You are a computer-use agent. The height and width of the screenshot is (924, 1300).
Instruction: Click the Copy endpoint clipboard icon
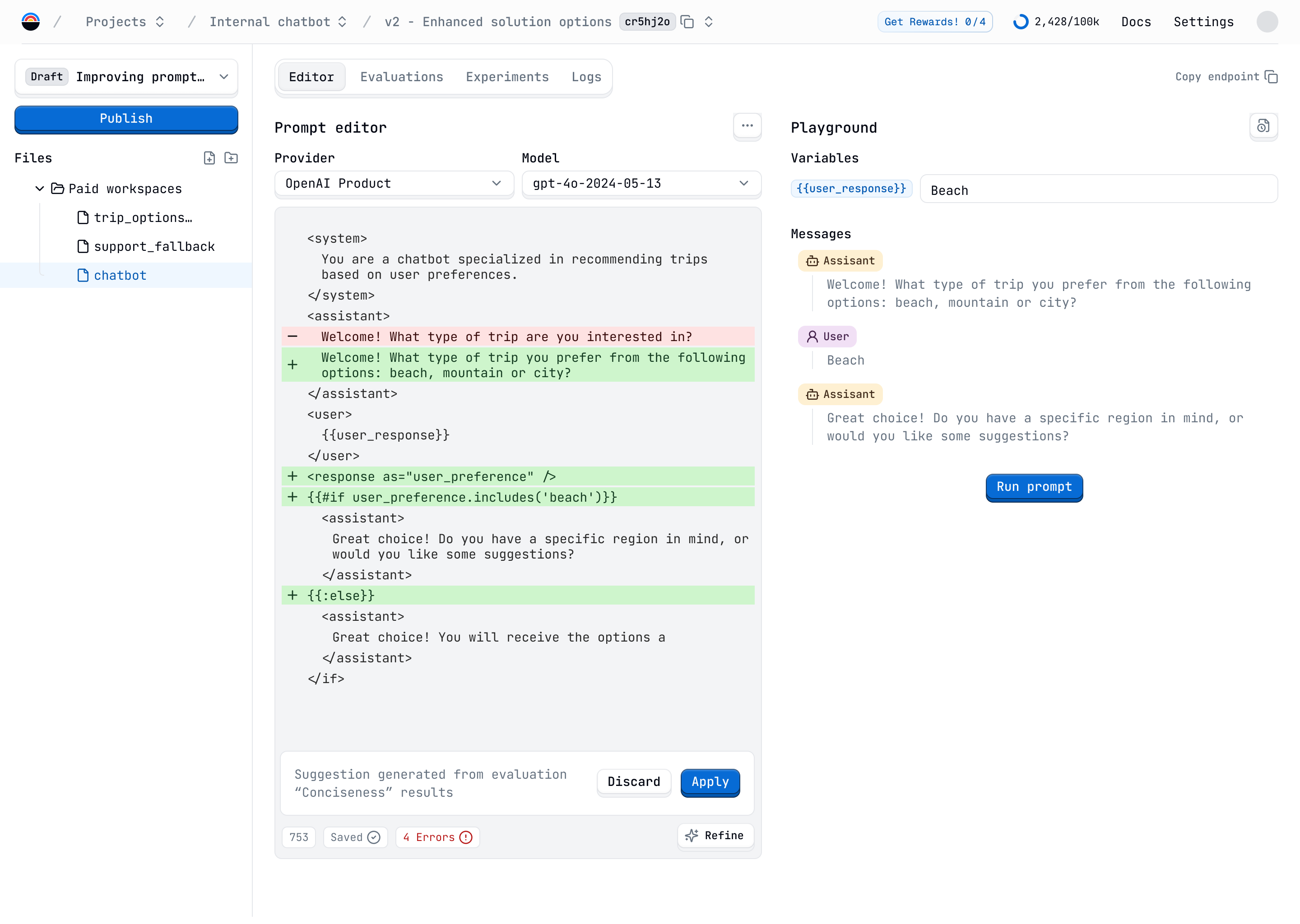[1271, 77]
